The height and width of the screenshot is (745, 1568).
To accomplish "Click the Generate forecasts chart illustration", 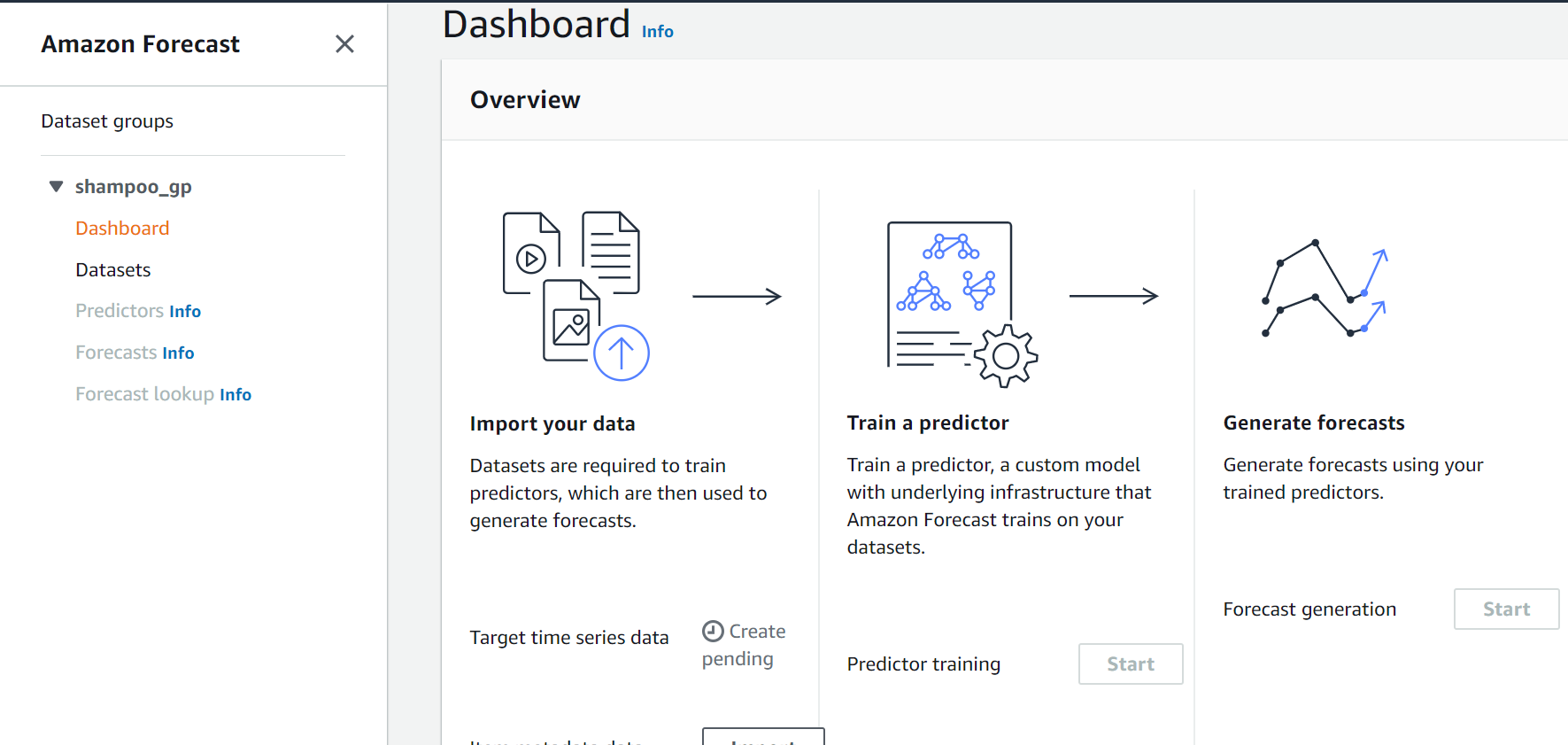I will click(1325, 291).
